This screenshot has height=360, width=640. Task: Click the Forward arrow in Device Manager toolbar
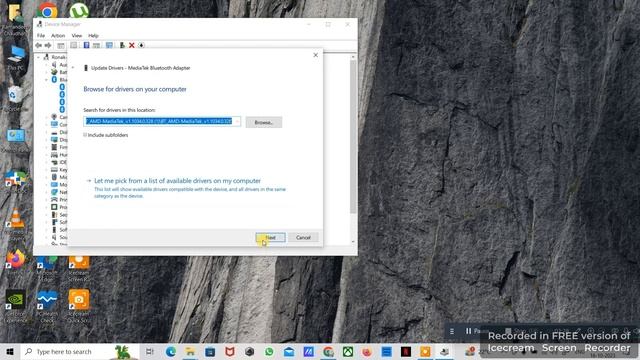pyautogui.click(x=48, y=45)
